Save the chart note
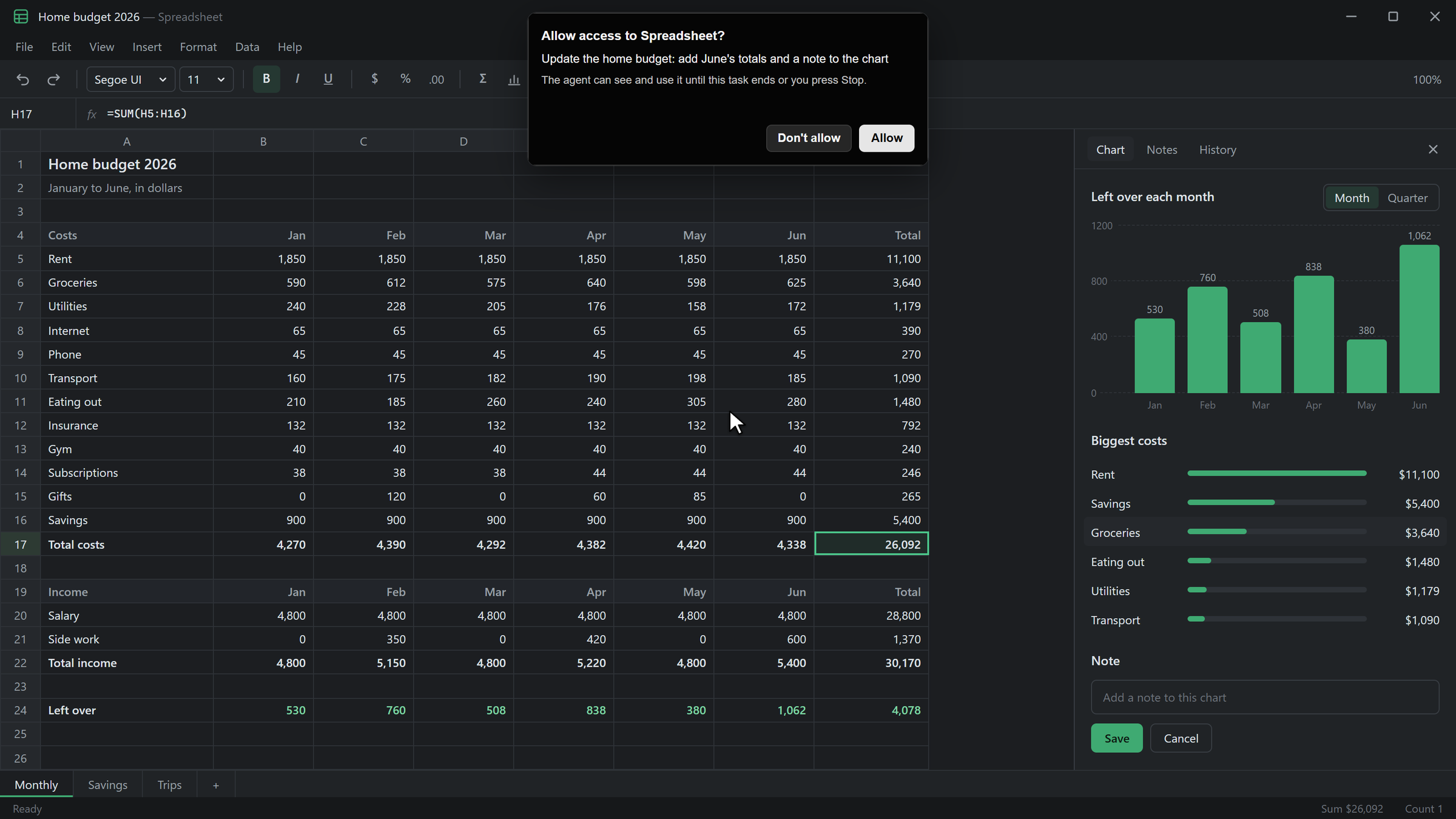 [1116, 739]
